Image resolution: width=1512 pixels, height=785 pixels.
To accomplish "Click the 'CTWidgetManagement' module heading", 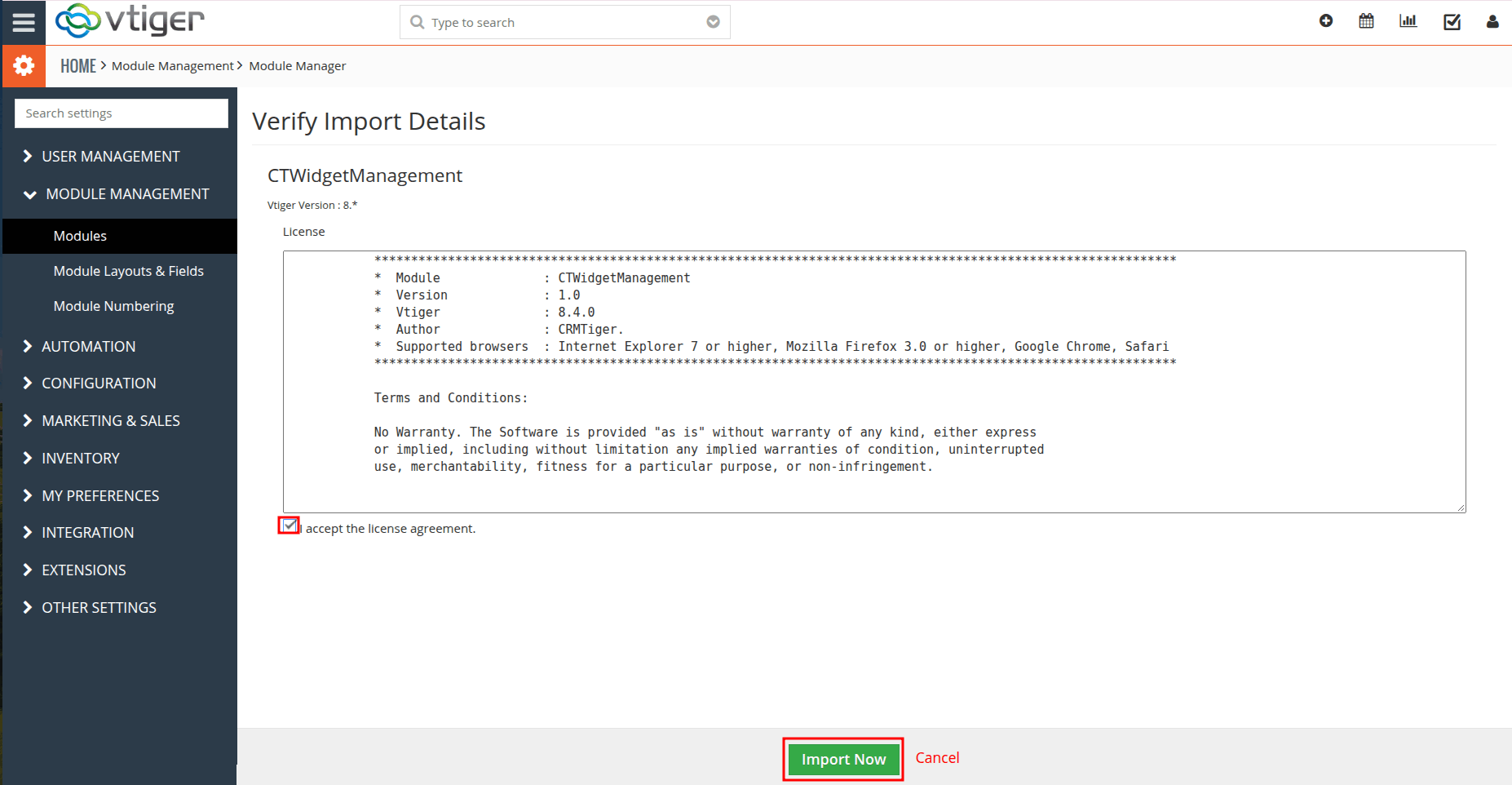I will pos(365,175).
